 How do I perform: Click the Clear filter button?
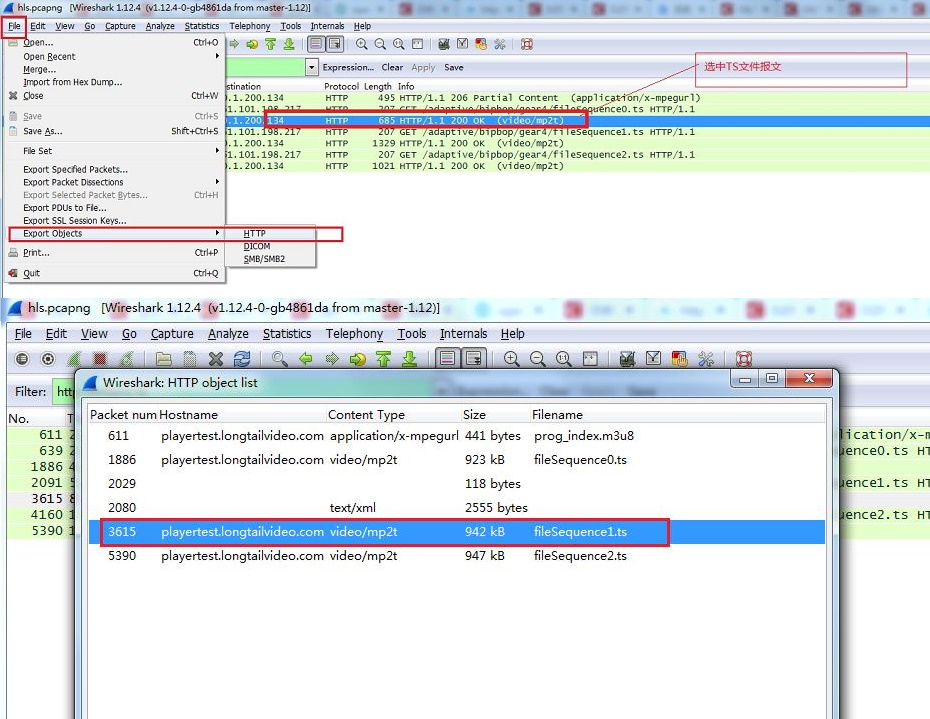pyautogui.click(x=392, y=68)
